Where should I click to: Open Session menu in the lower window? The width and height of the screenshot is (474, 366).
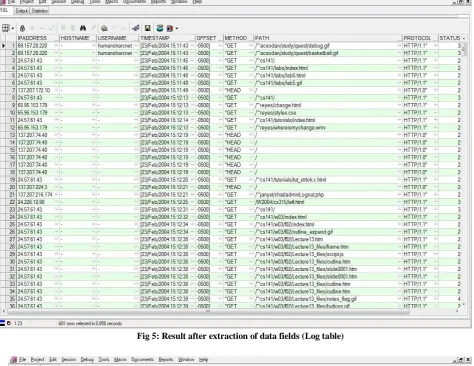click(x=68, y=359)
